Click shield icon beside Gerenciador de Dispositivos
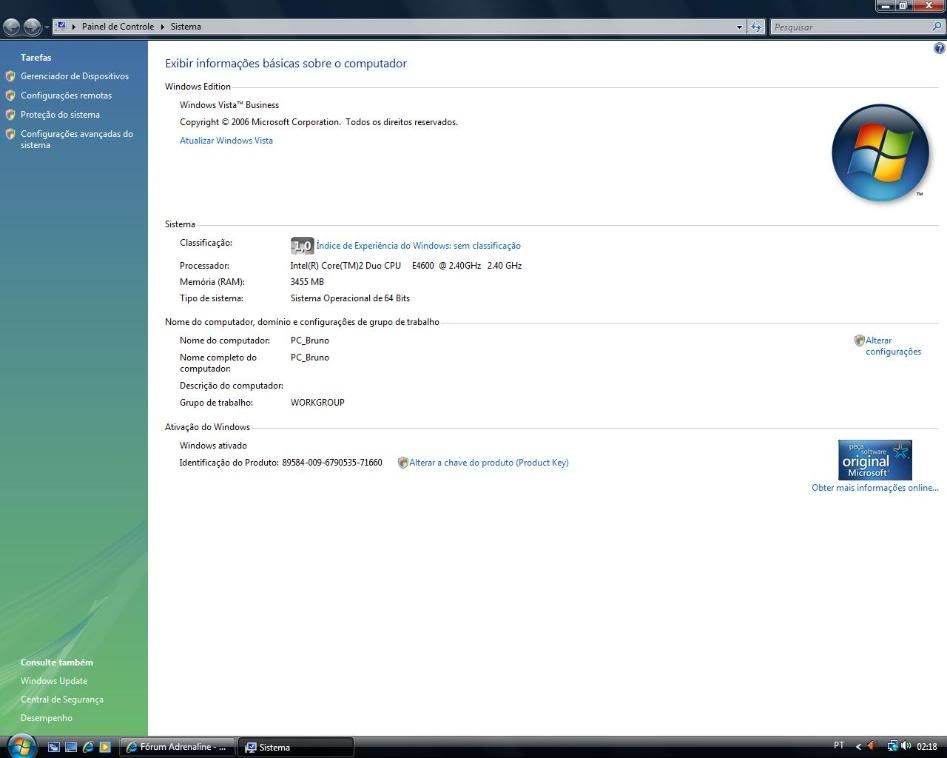 (x=10, y=76)
